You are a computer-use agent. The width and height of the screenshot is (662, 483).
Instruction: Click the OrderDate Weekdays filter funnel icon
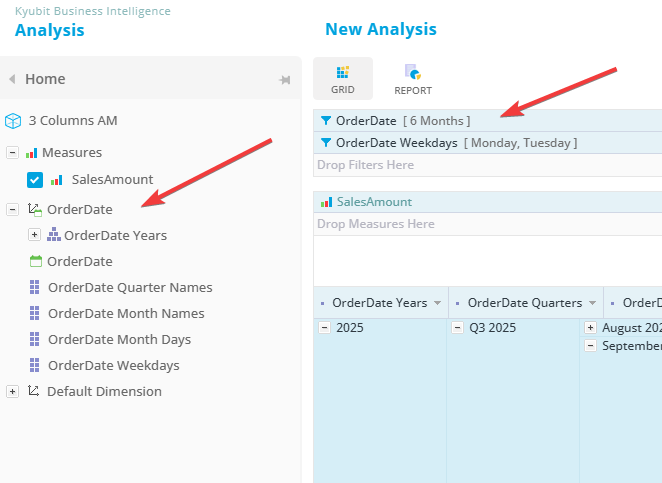[x=326, y=143]
